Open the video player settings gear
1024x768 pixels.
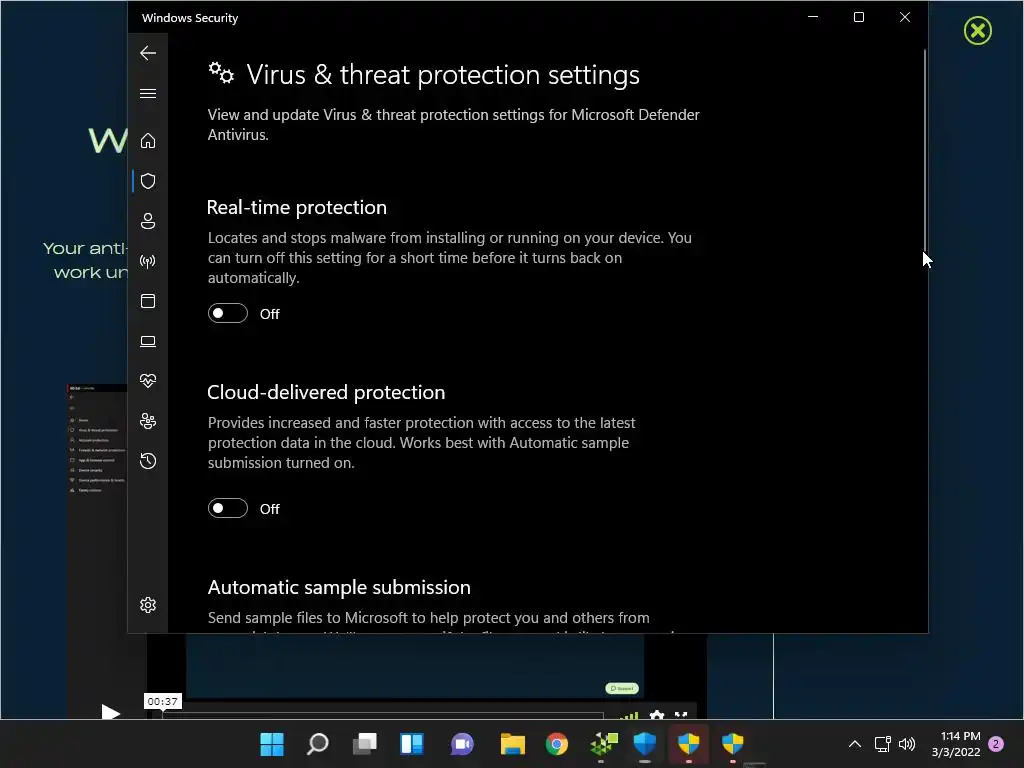point(657,715)
